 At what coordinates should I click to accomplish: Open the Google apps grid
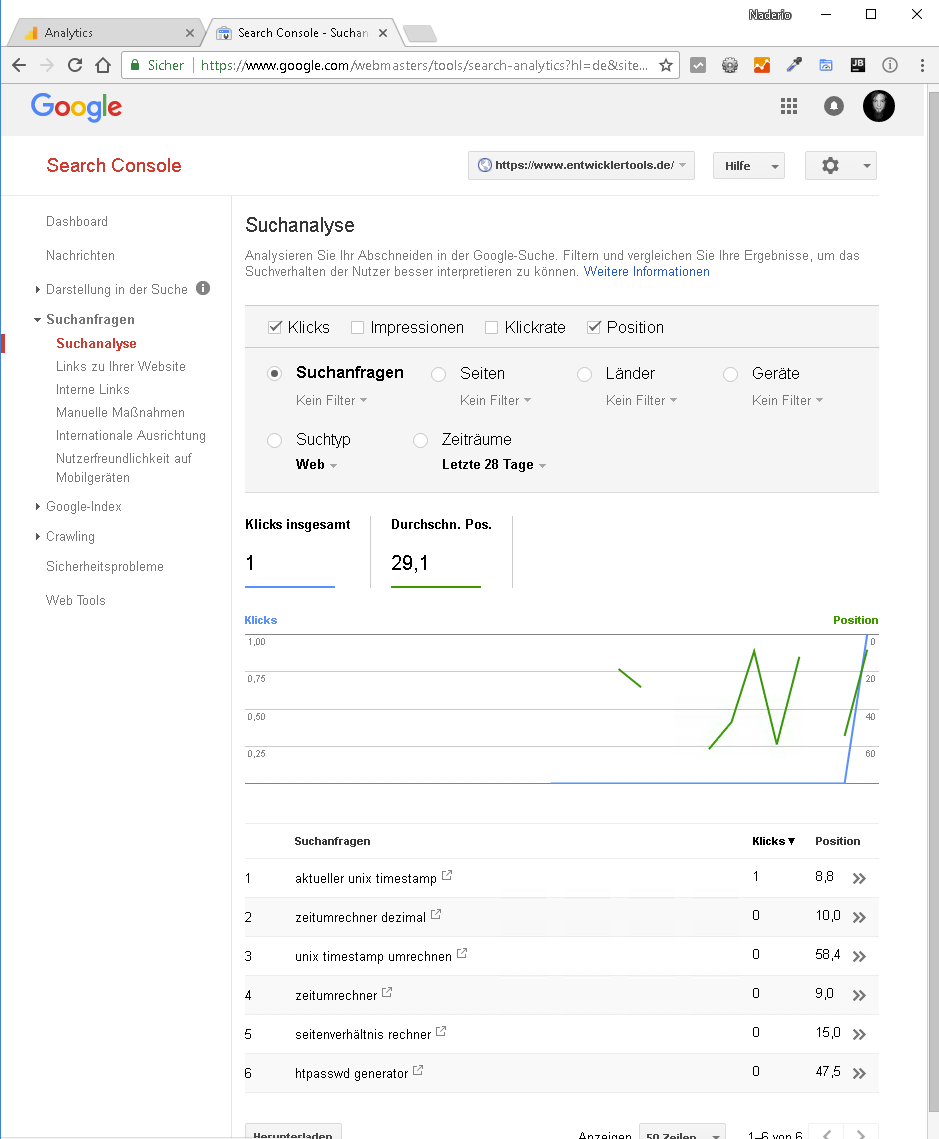click(789, 107)
